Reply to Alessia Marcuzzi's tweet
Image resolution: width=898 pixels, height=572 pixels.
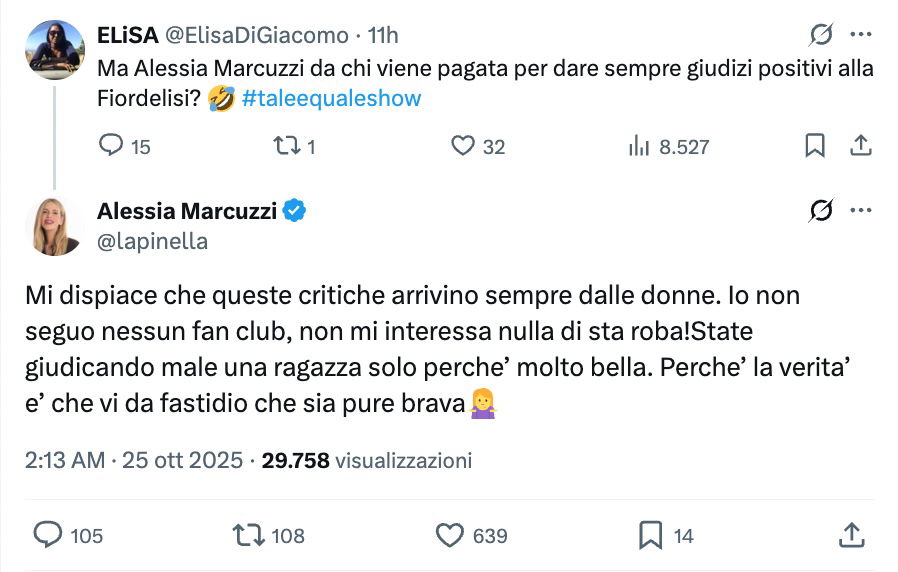(49, 535)
